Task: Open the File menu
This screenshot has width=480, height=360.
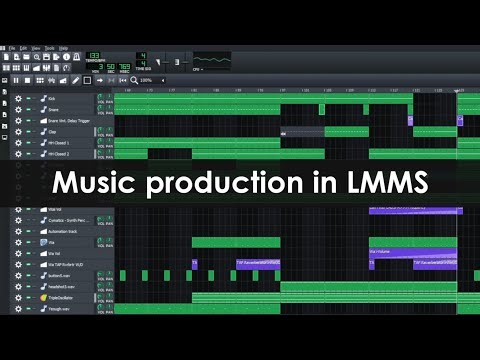Action: point(12,48)
